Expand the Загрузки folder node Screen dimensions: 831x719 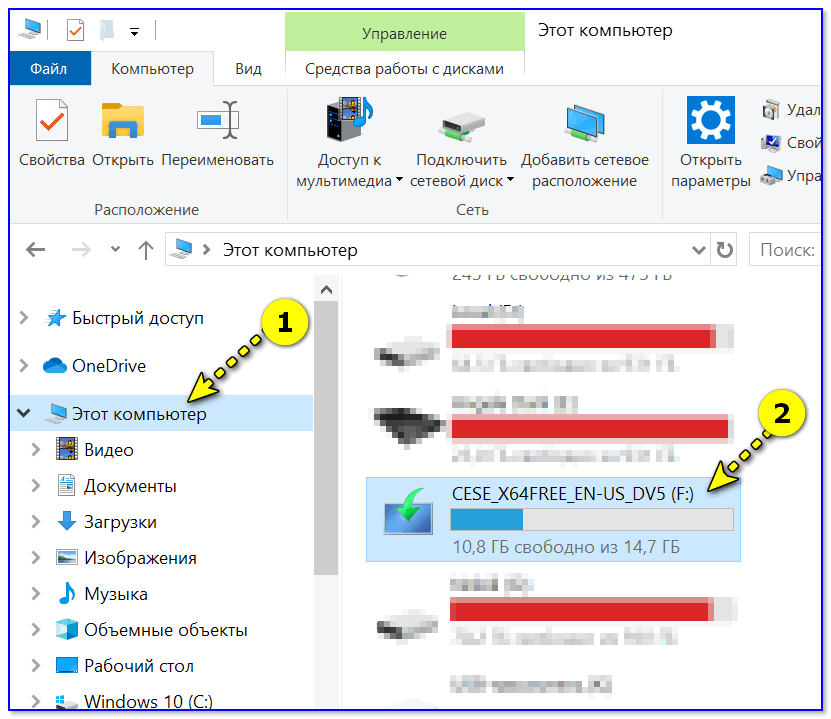pos(36,521)
